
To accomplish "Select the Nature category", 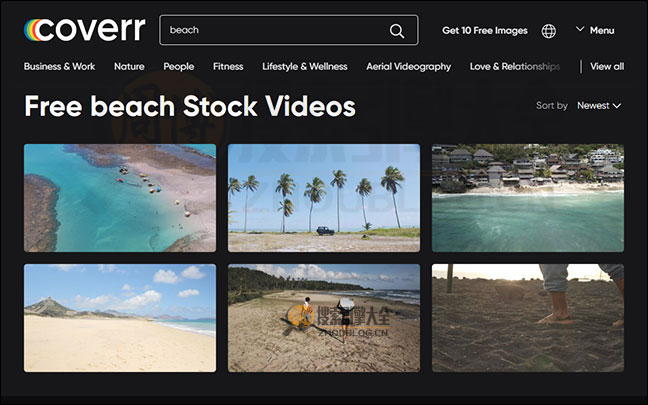I will coord(129,67).
